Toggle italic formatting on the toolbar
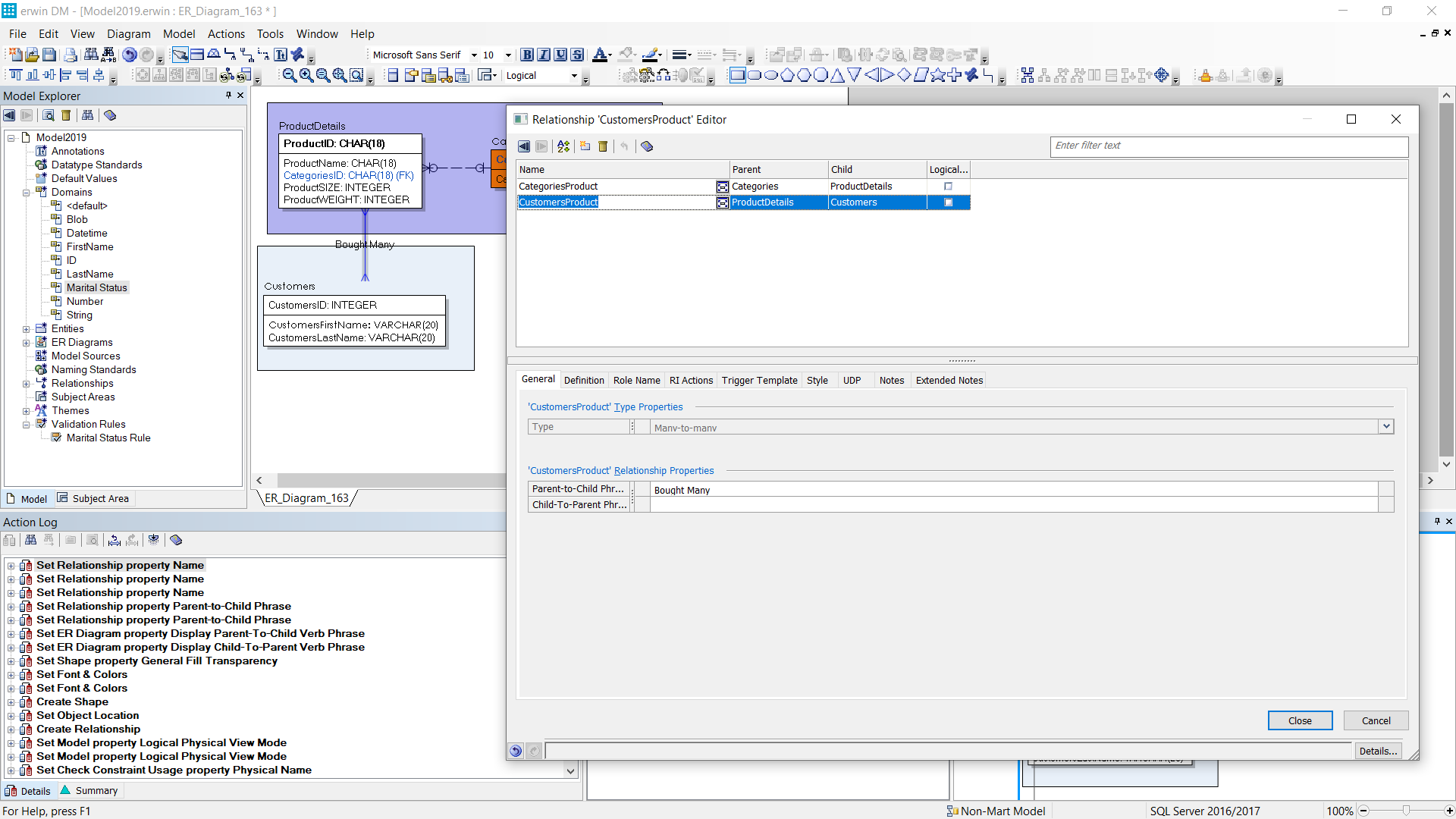 point(544,54)
